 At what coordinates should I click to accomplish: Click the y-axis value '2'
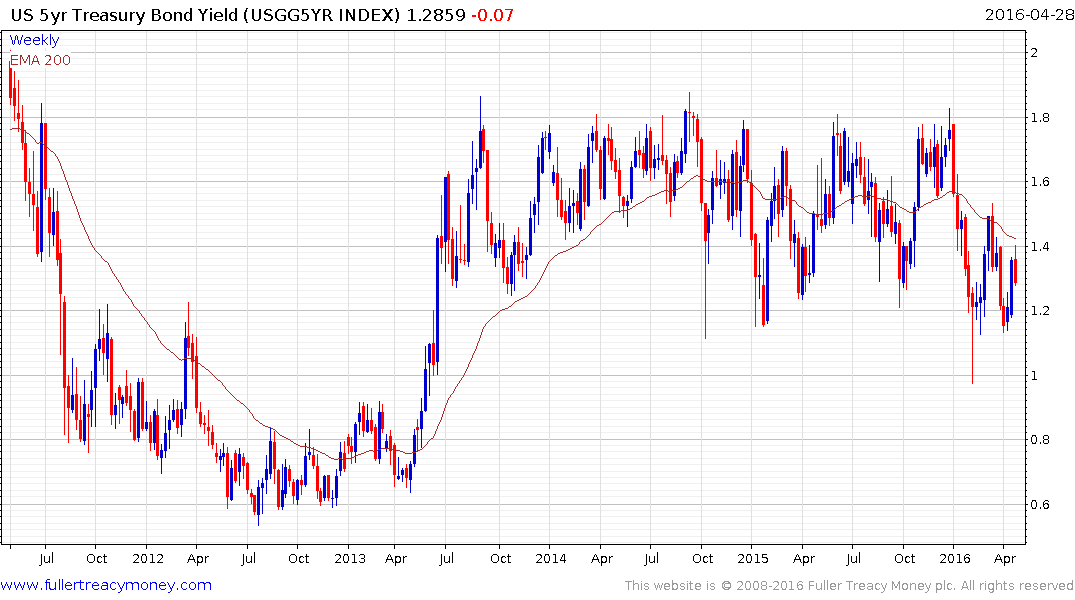[x=1035, y=53]
